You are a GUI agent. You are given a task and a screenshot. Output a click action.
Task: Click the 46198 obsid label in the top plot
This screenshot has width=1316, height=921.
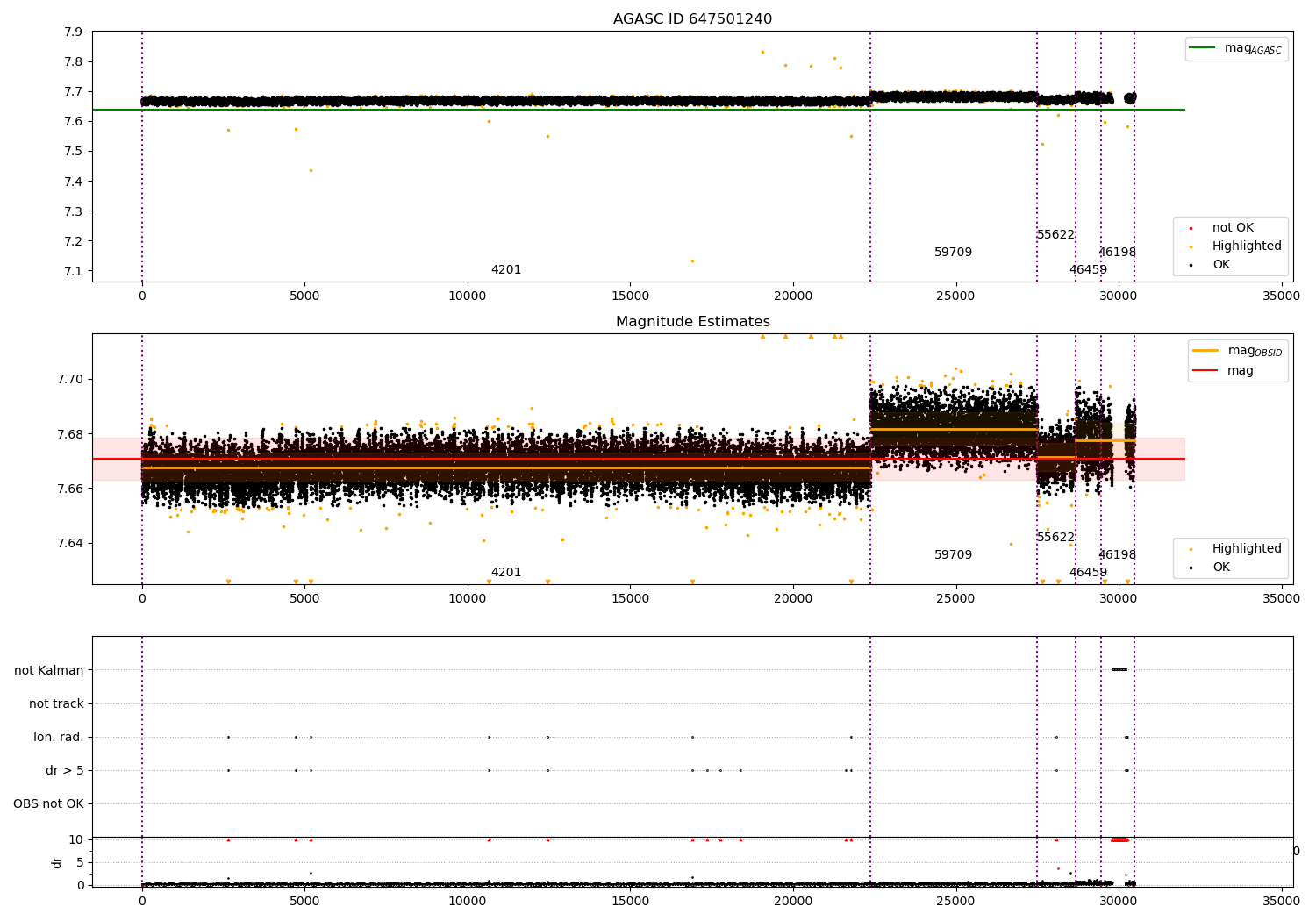tap(1117, 253)
